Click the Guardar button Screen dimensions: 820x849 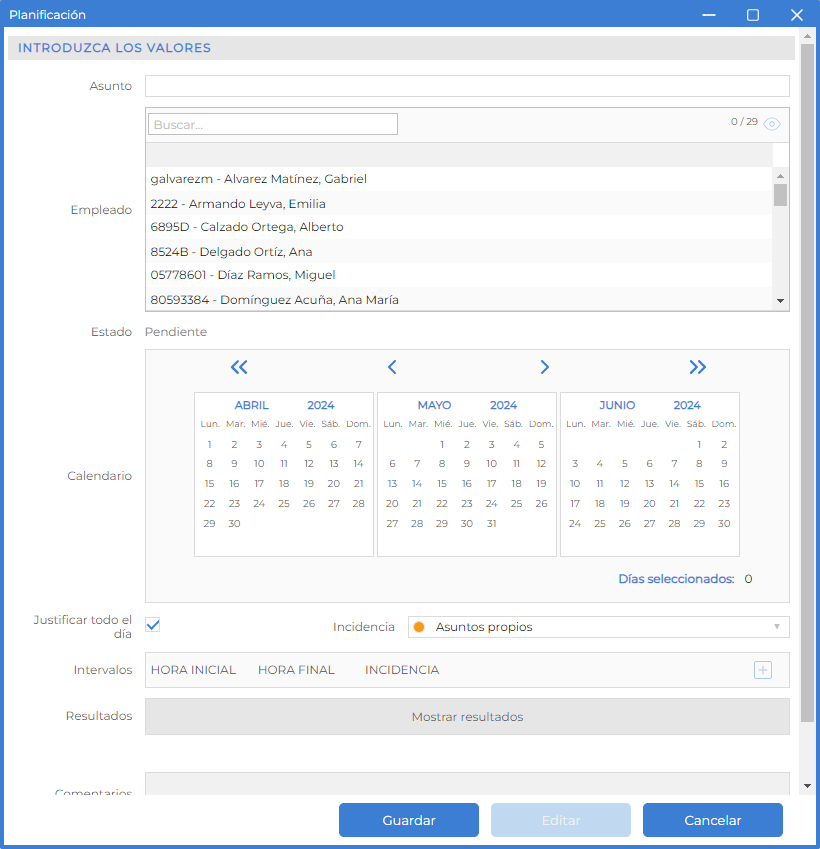[x=409, y=820]
